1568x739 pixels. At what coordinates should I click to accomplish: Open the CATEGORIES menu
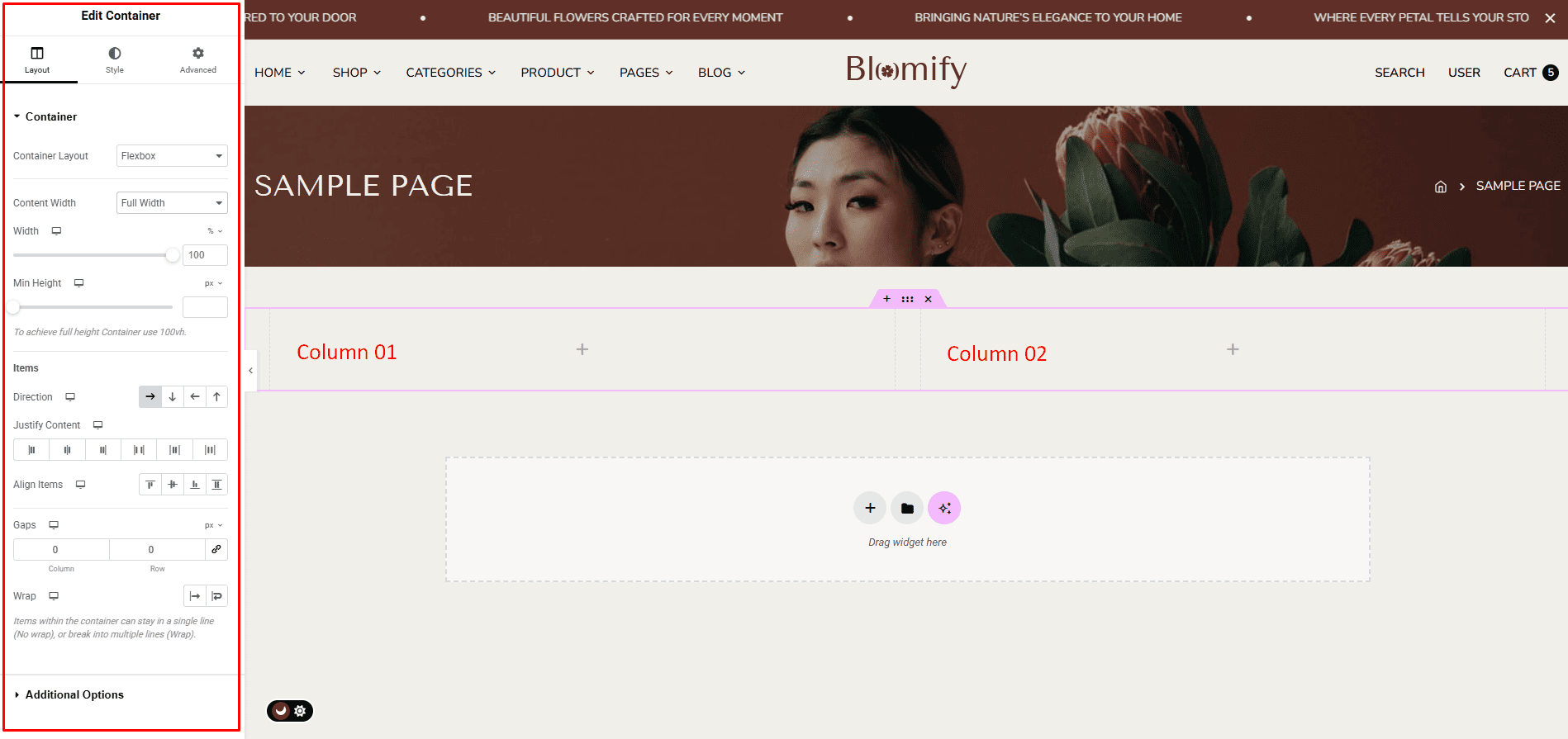click(x=451, y=73)
